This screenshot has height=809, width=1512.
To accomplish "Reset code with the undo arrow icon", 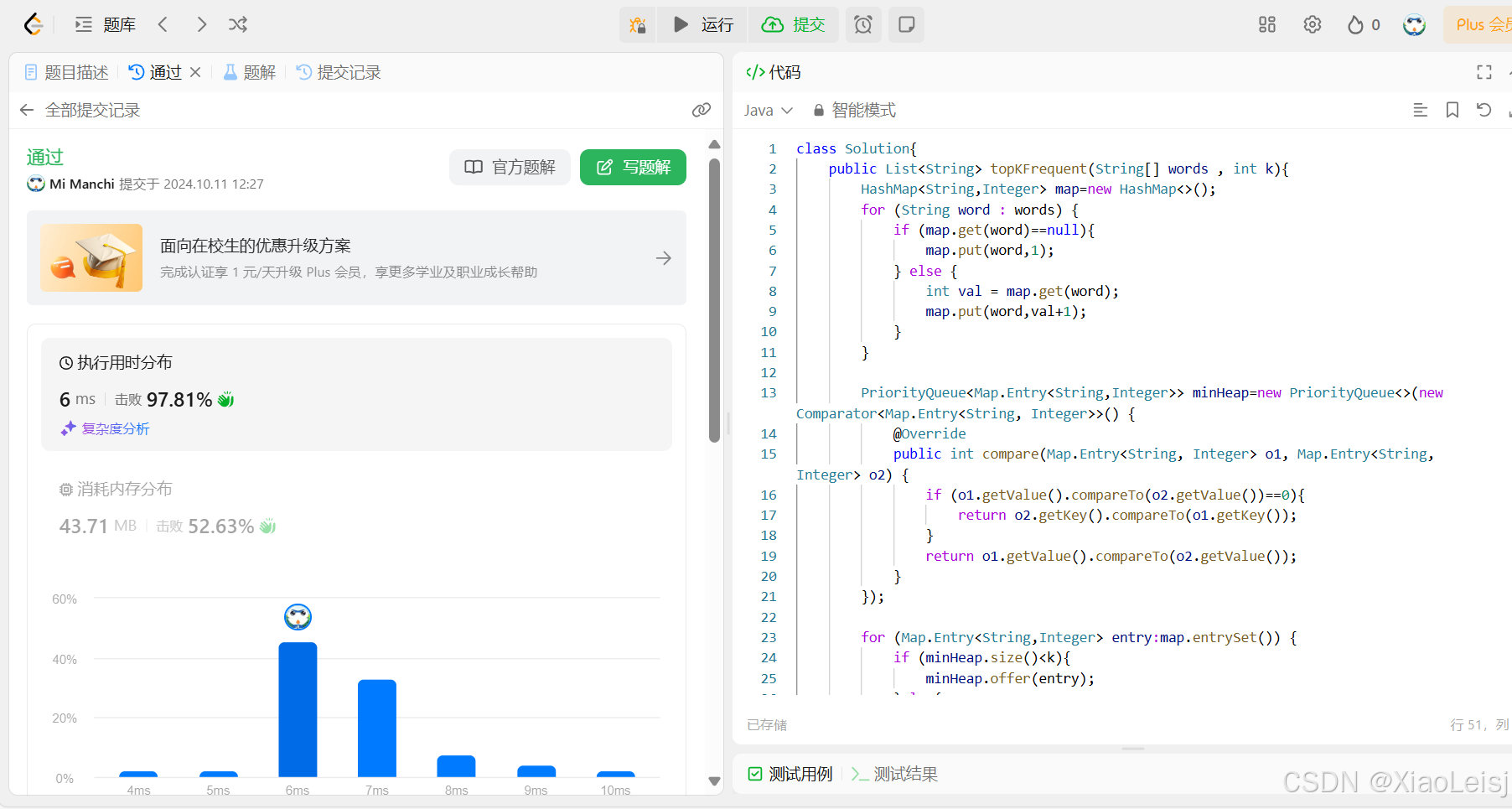I will pyautogui.click(x=1484, y=110).
